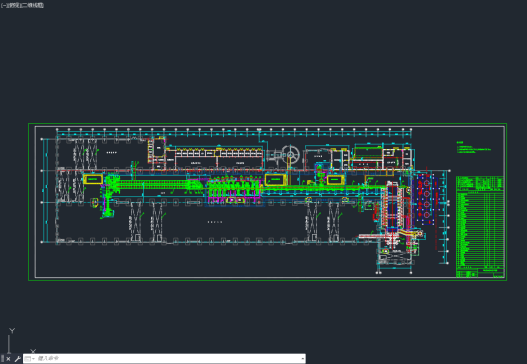
Task: Expand command history arrow at command line's right end
Action: (x=302, y=359)
